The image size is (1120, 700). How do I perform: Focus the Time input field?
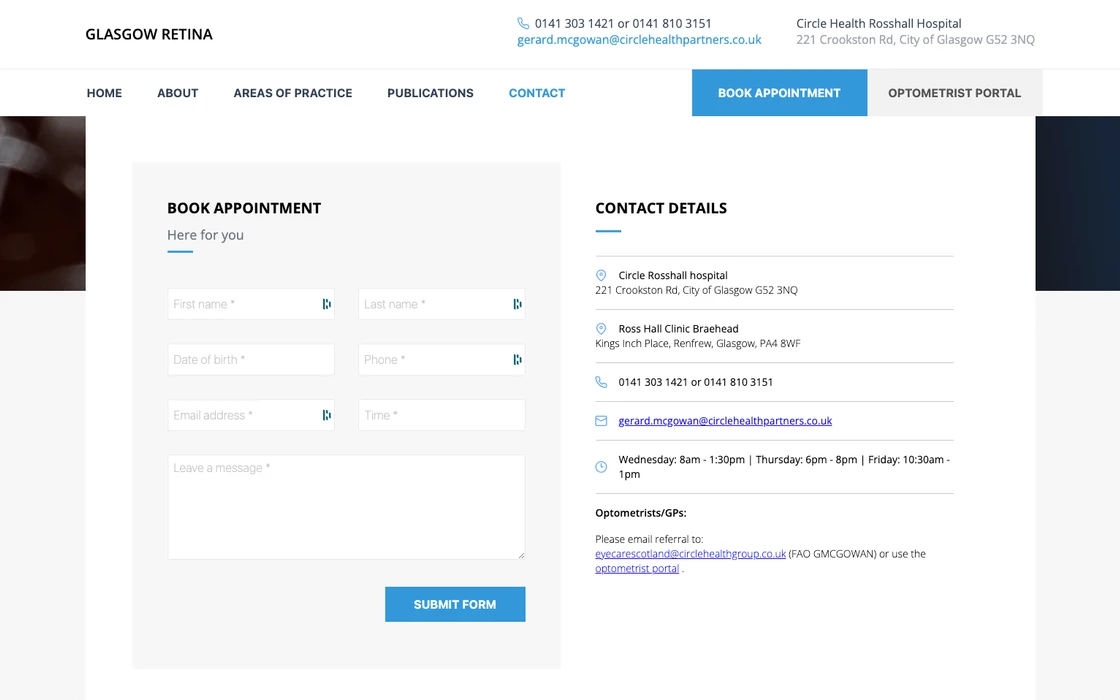pyautogui.click(x=441, y=416)
